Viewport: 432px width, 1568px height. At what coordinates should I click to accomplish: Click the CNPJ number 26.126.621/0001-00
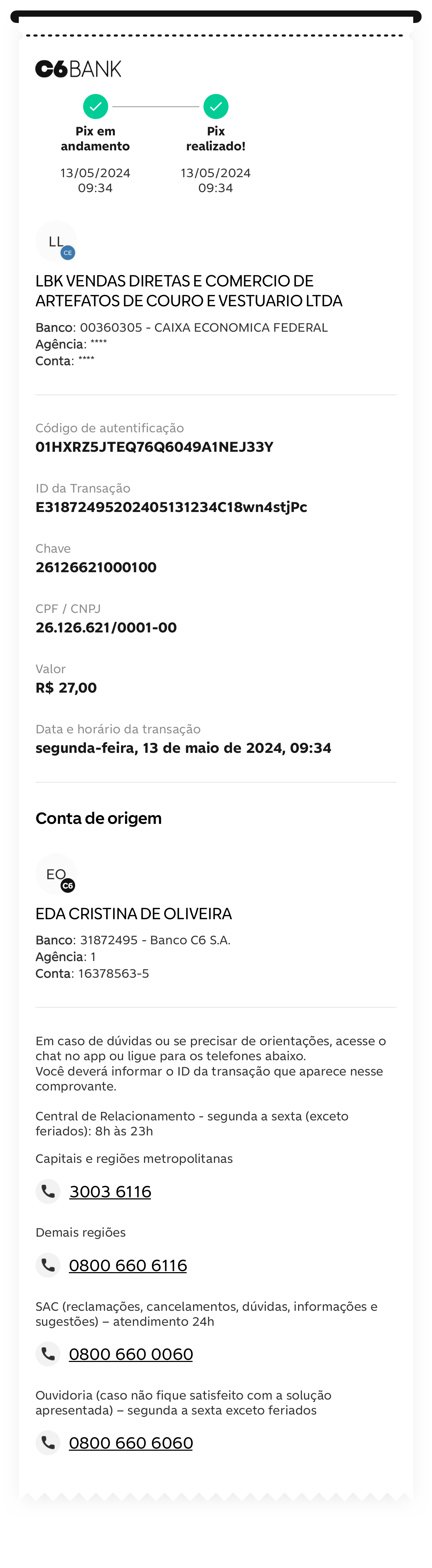(x=106, y=628)
